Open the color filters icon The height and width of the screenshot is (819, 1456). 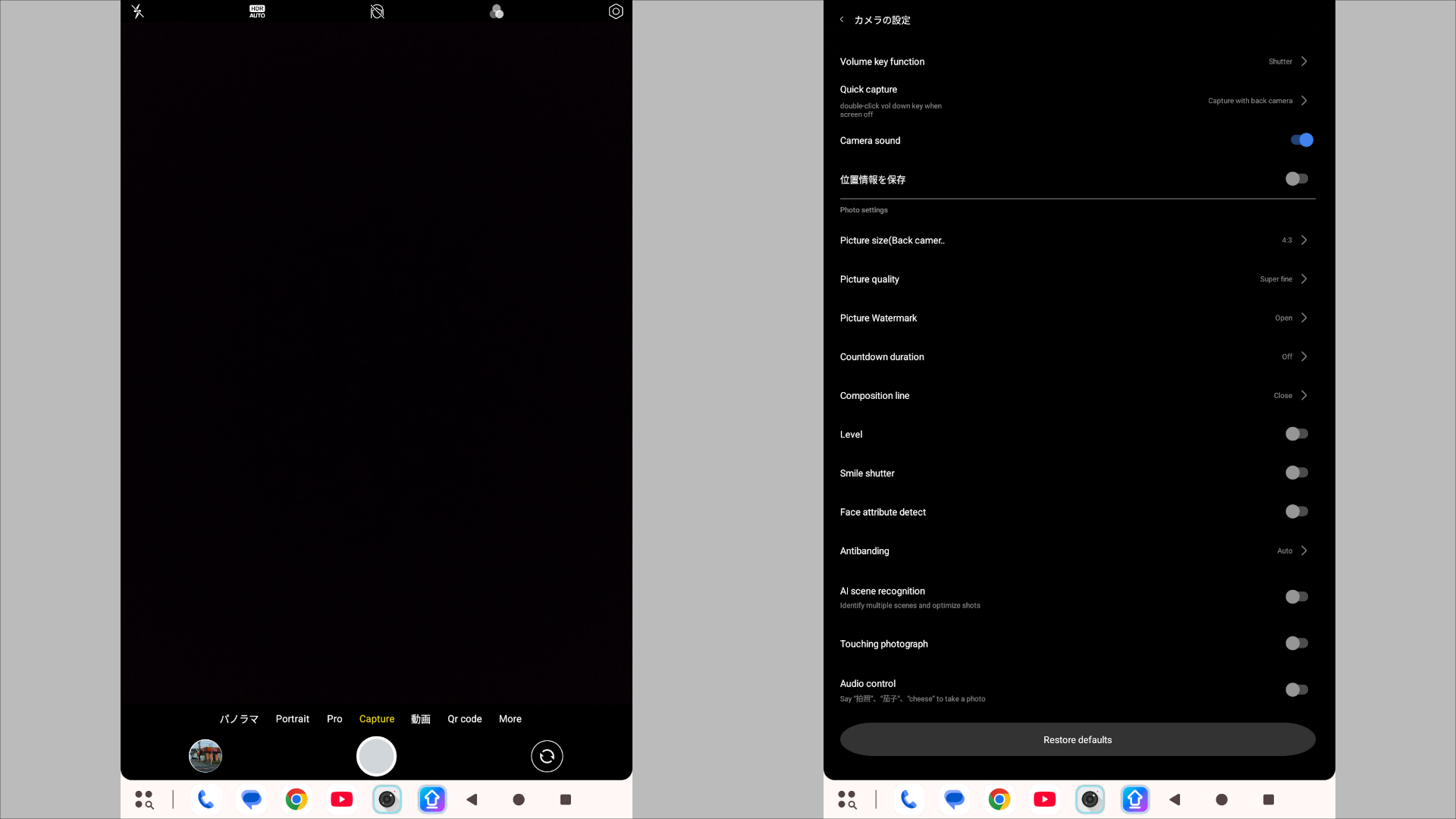(x=497, y=11)
